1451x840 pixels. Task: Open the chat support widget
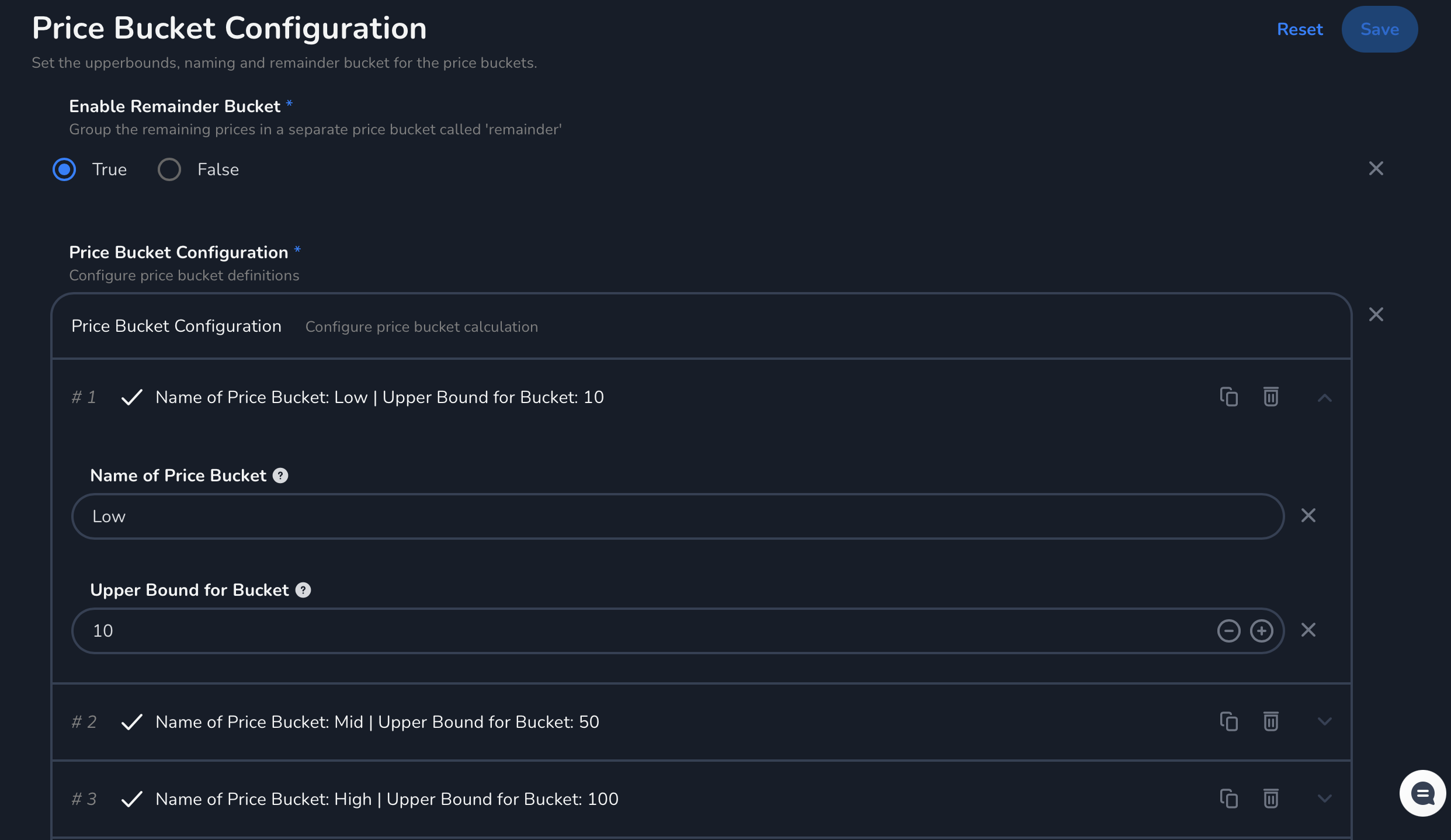click(1422, 793)
